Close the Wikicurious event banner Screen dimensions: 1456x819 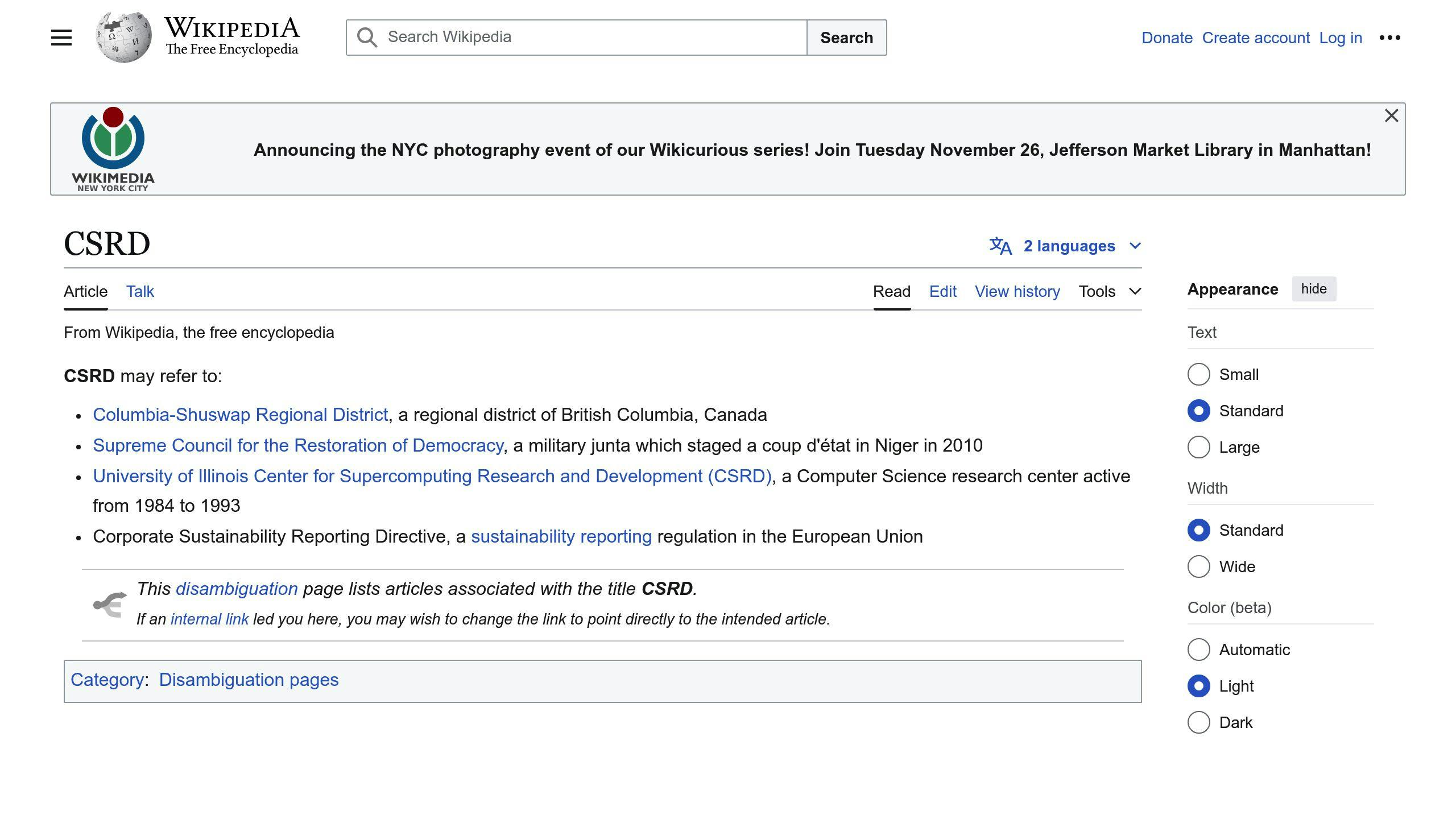point(1391,115)
